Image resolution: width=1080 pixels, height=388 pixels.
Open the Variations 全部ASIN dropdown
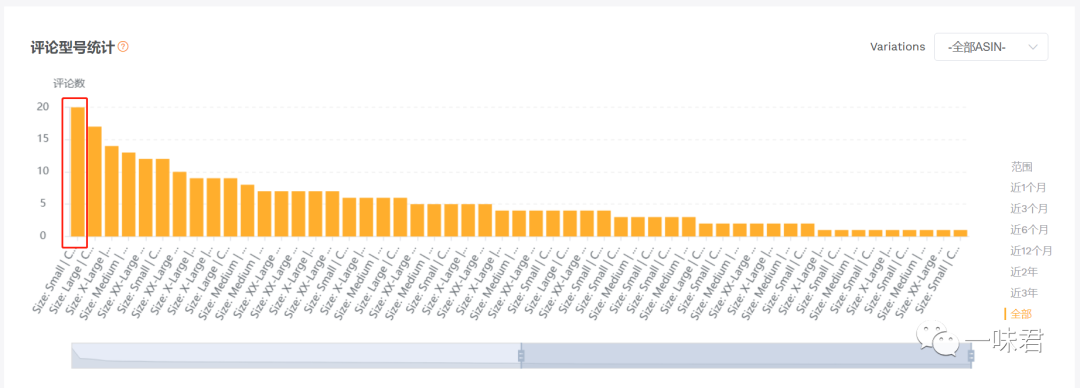(991, 47)
